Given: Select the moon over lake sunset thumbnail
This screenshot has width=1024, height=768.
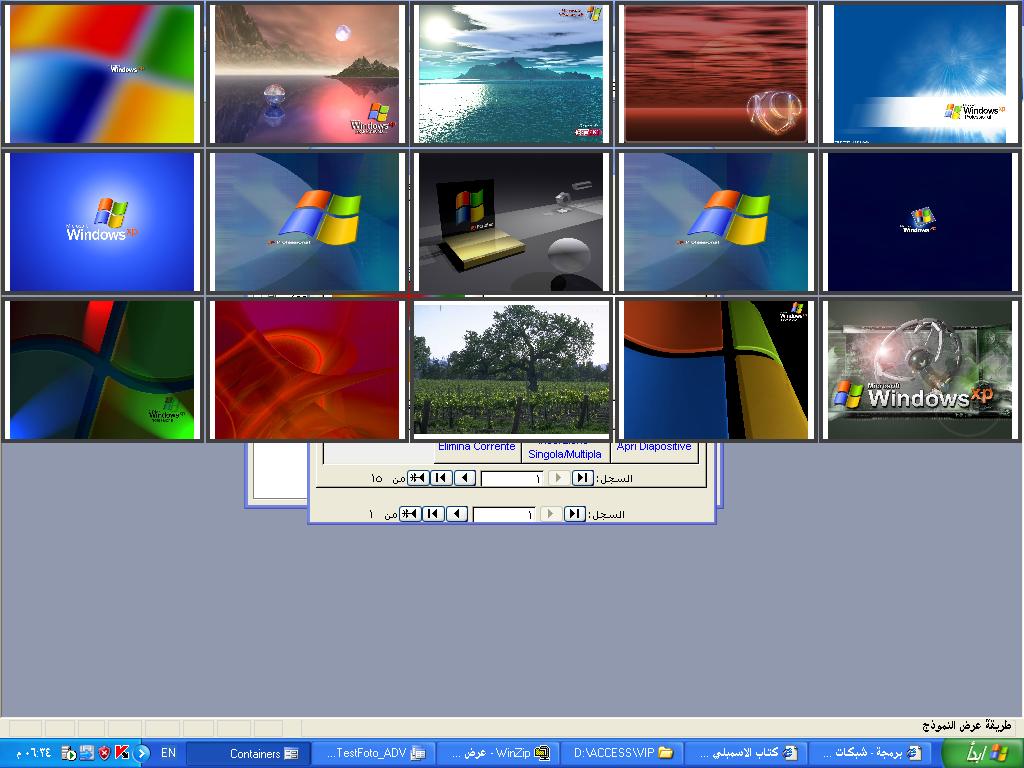Looking at the screenshot, I should (307, 73).
